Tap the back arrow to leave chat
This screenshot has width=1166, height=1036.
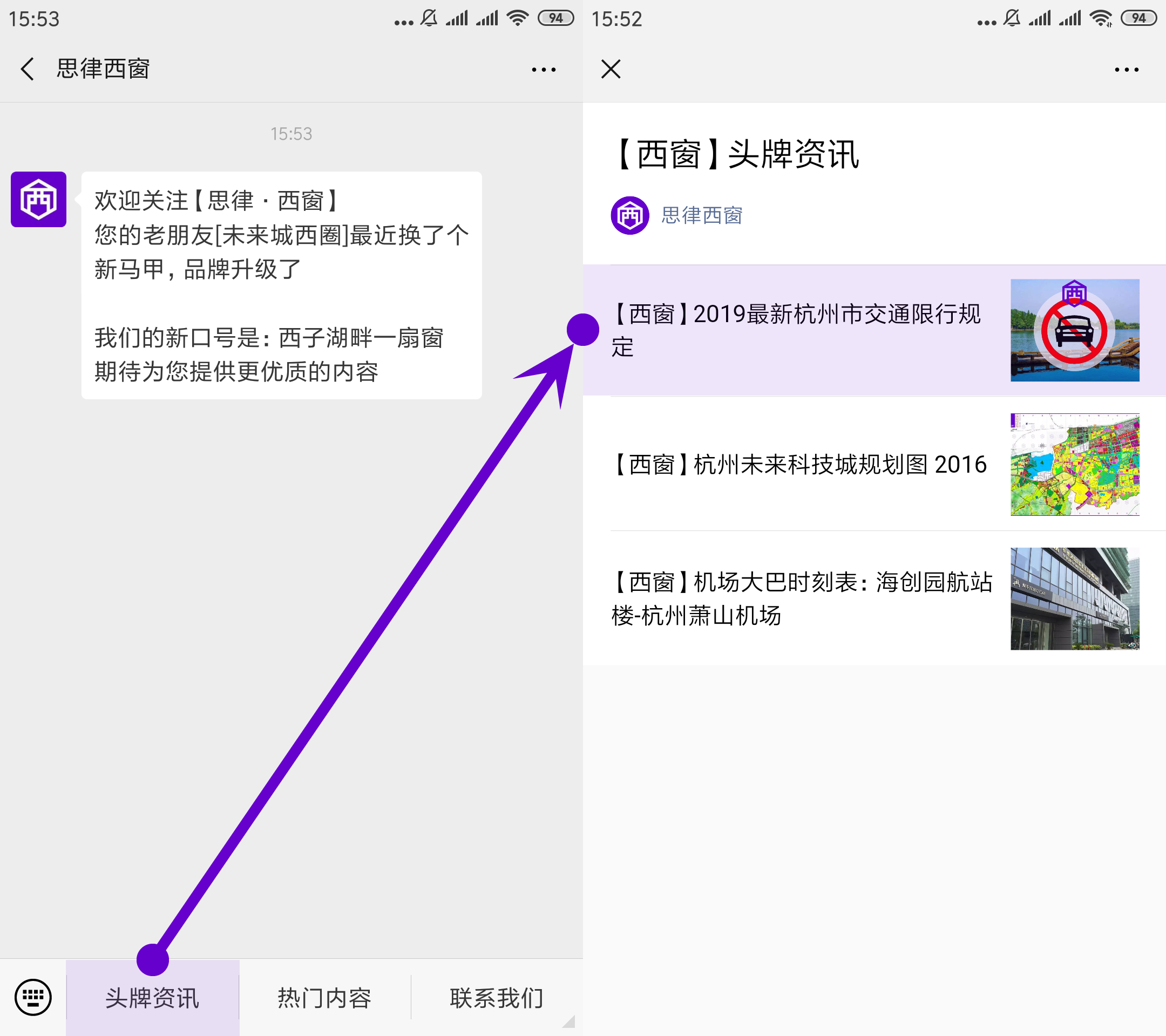[x=27, y=68]
